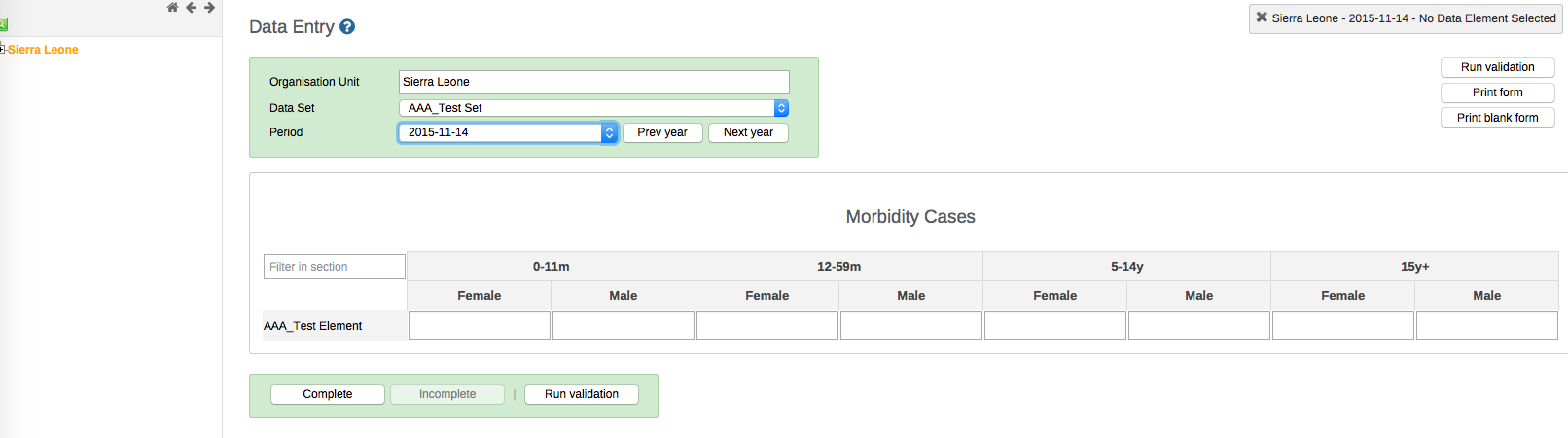Click the home icon in the sidebar header
This screenshot has height=438, width=1568.
point(172,8)
